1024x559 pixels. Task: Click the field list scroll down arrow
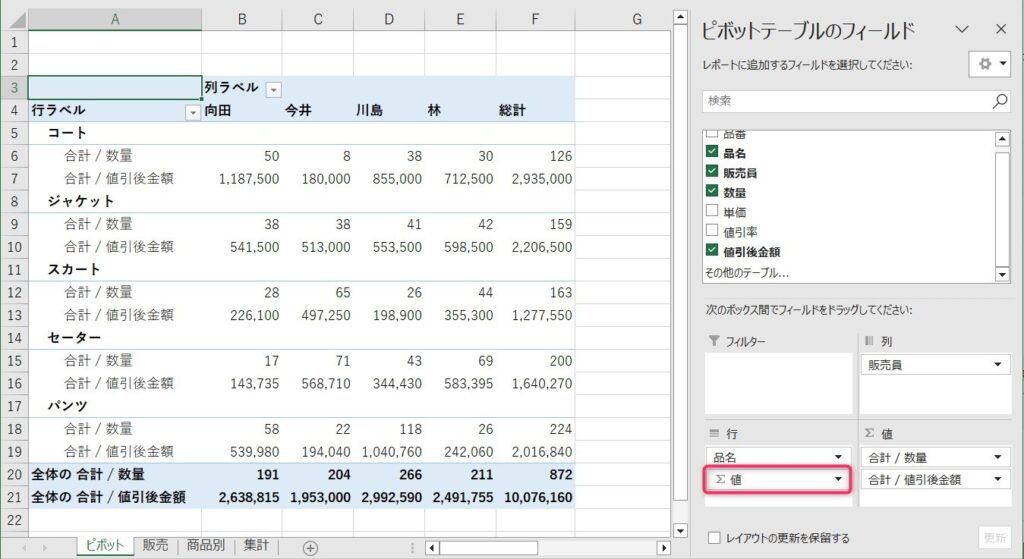[1002, 274]
